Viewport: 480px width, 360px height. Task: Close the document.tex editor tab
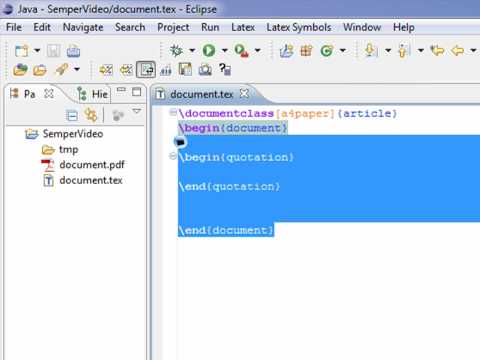pyautogui.click(x=244, y=94)
